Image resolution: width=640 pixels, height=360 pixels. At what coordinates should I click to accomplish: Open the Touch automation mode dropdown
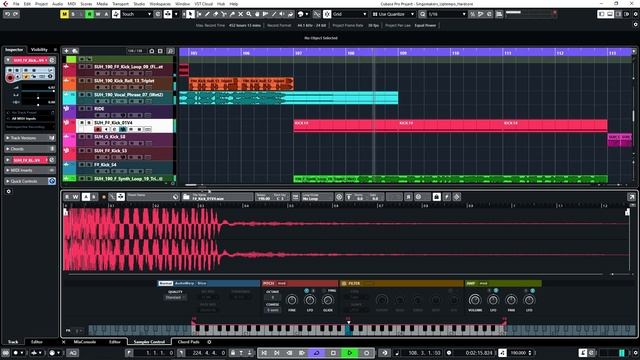(136, 14)
